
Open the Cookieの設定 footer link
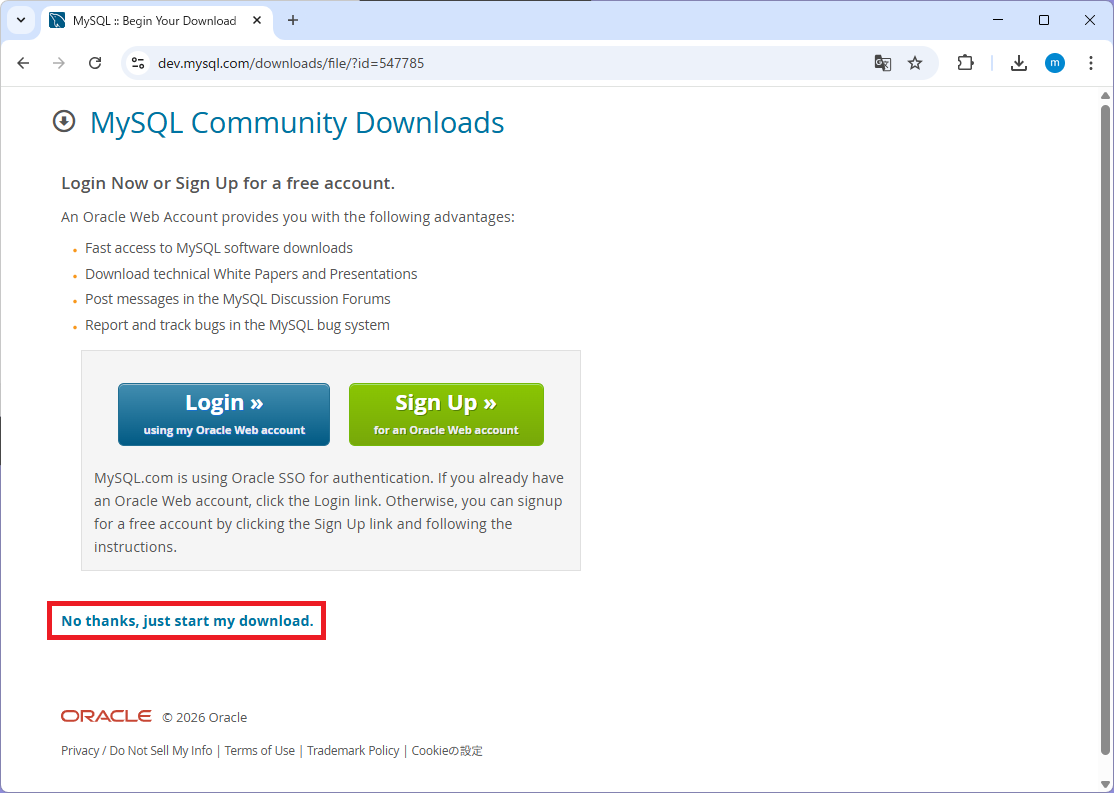click(446, 750)
